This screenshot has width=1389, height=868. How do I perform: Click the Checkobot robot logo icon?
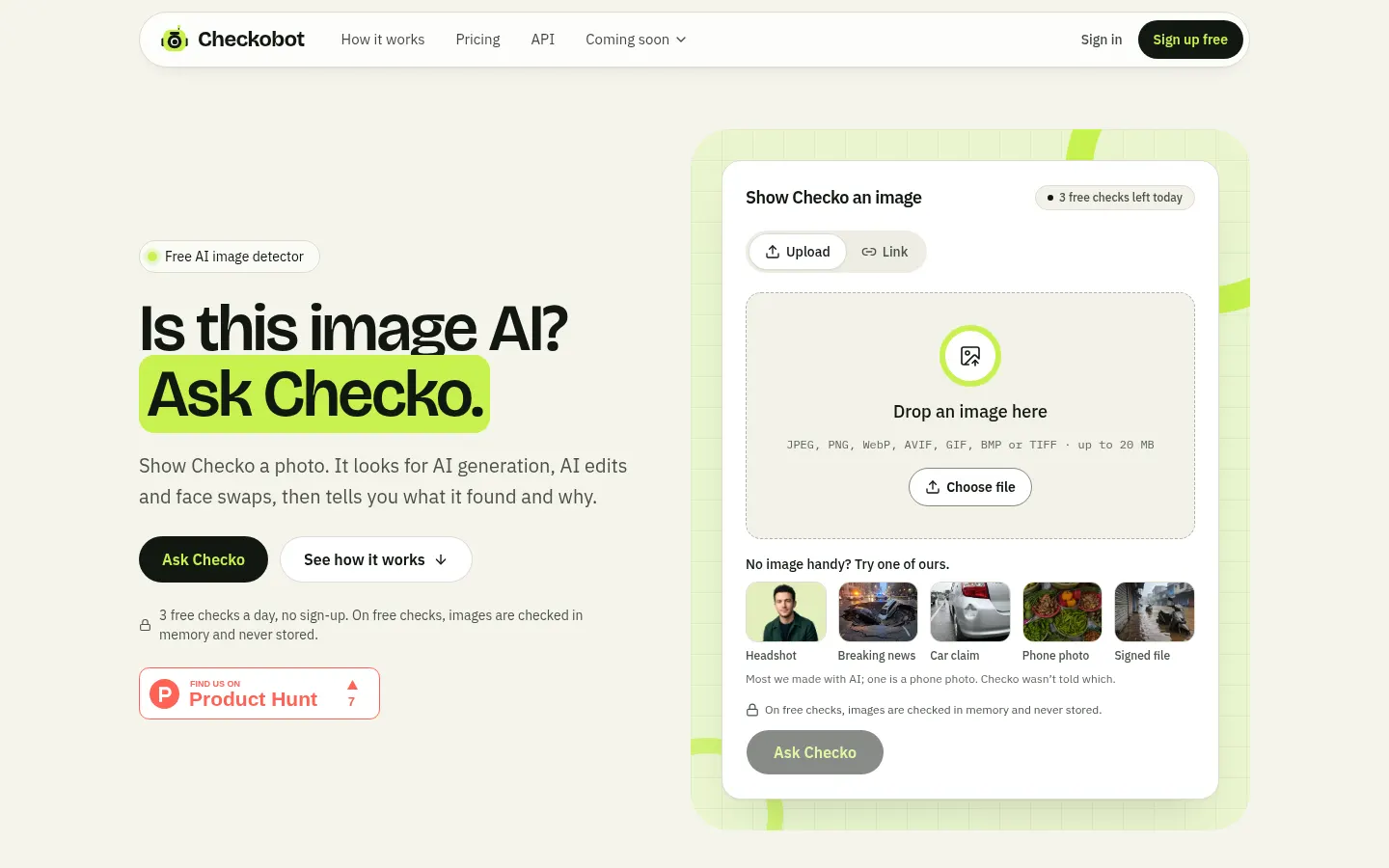coord(174,40)
